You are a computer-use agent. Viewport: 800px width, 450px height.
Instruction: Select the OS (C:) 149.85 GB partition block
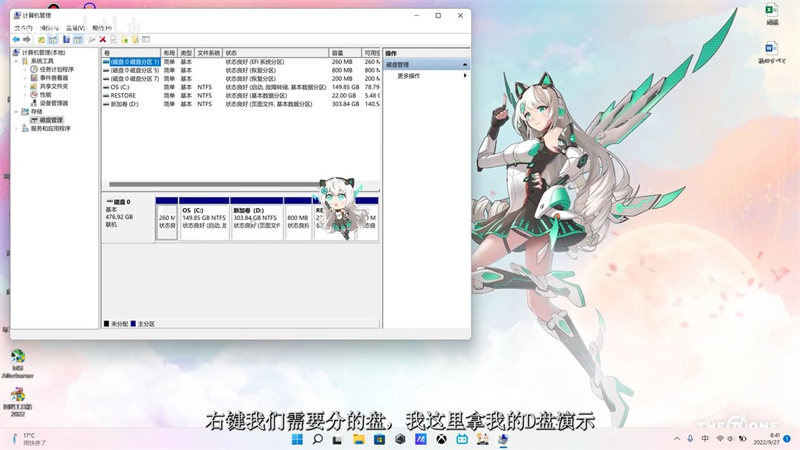(204, 218)
